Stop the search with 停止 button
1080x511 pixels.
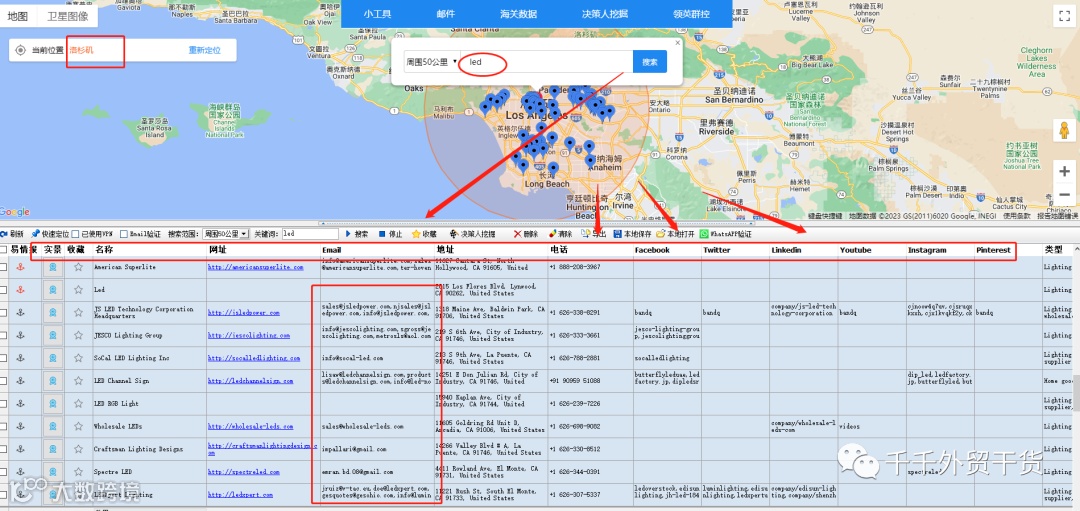(391, 234)
